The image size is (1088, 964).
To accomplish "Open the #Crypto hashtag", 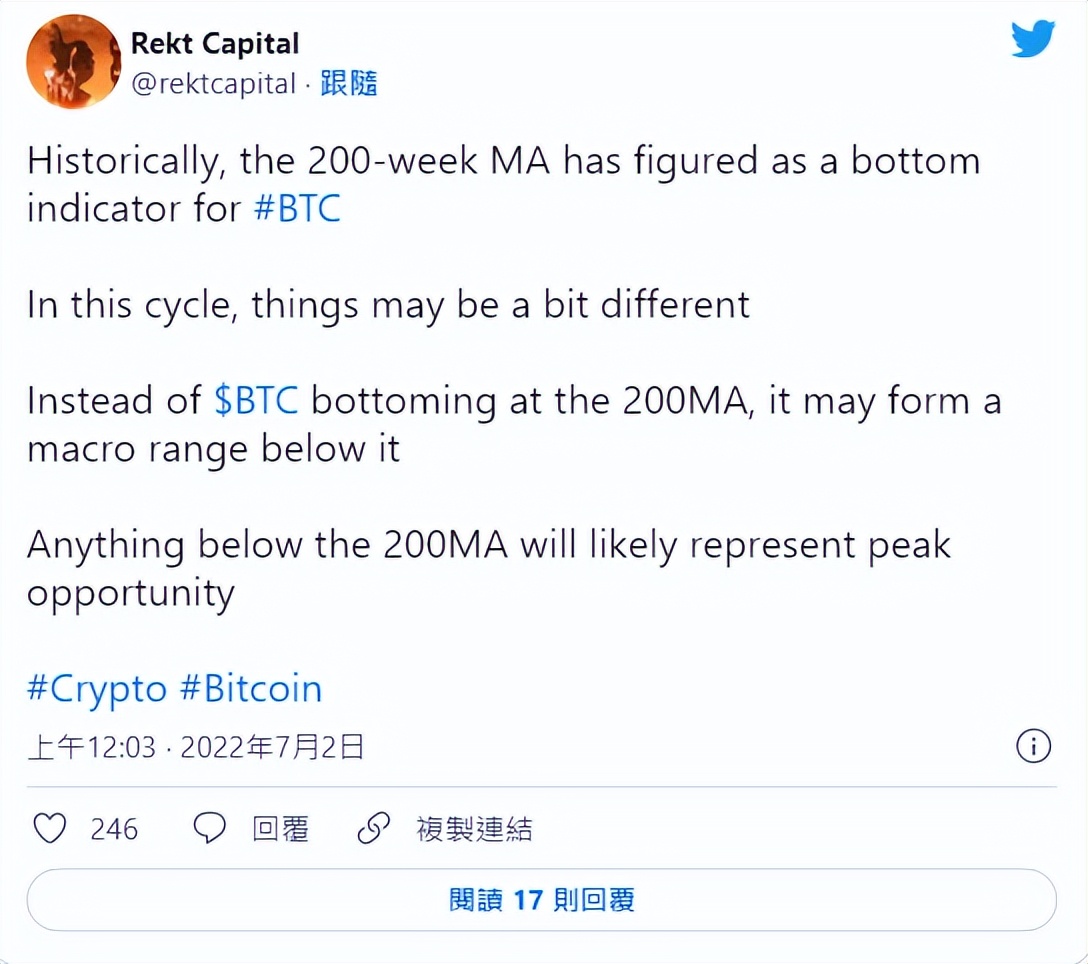I will point(96,689).
